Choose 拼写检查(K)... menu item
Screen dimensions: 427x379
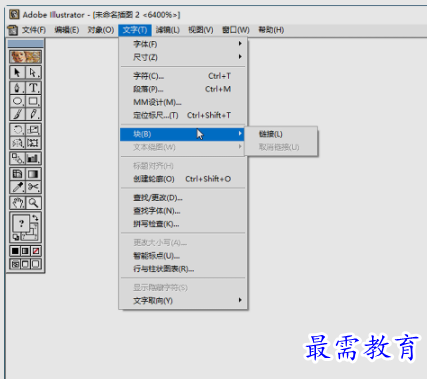pyautogui.click(x=183, y=224)
